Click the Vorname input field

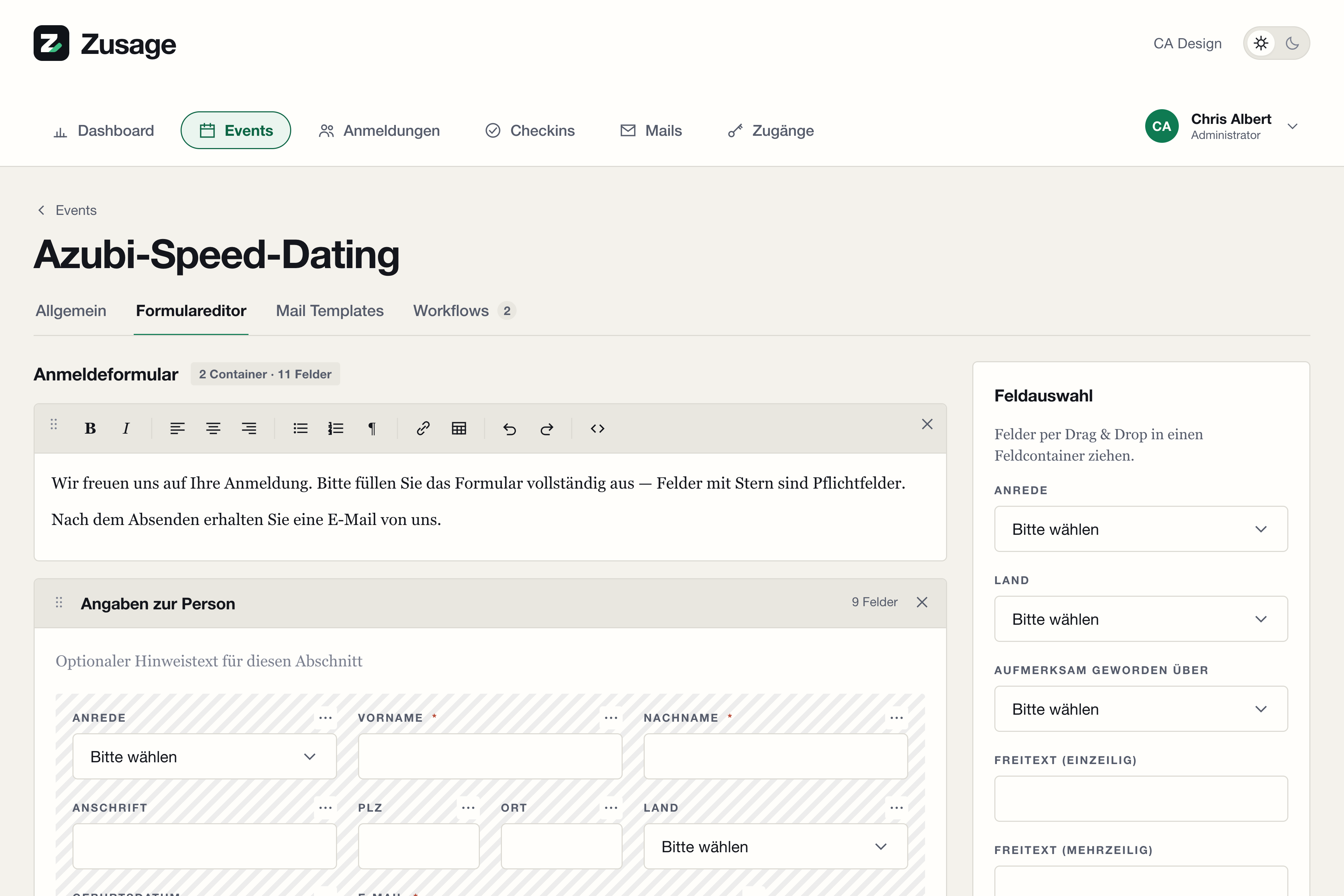click(490, 757)
